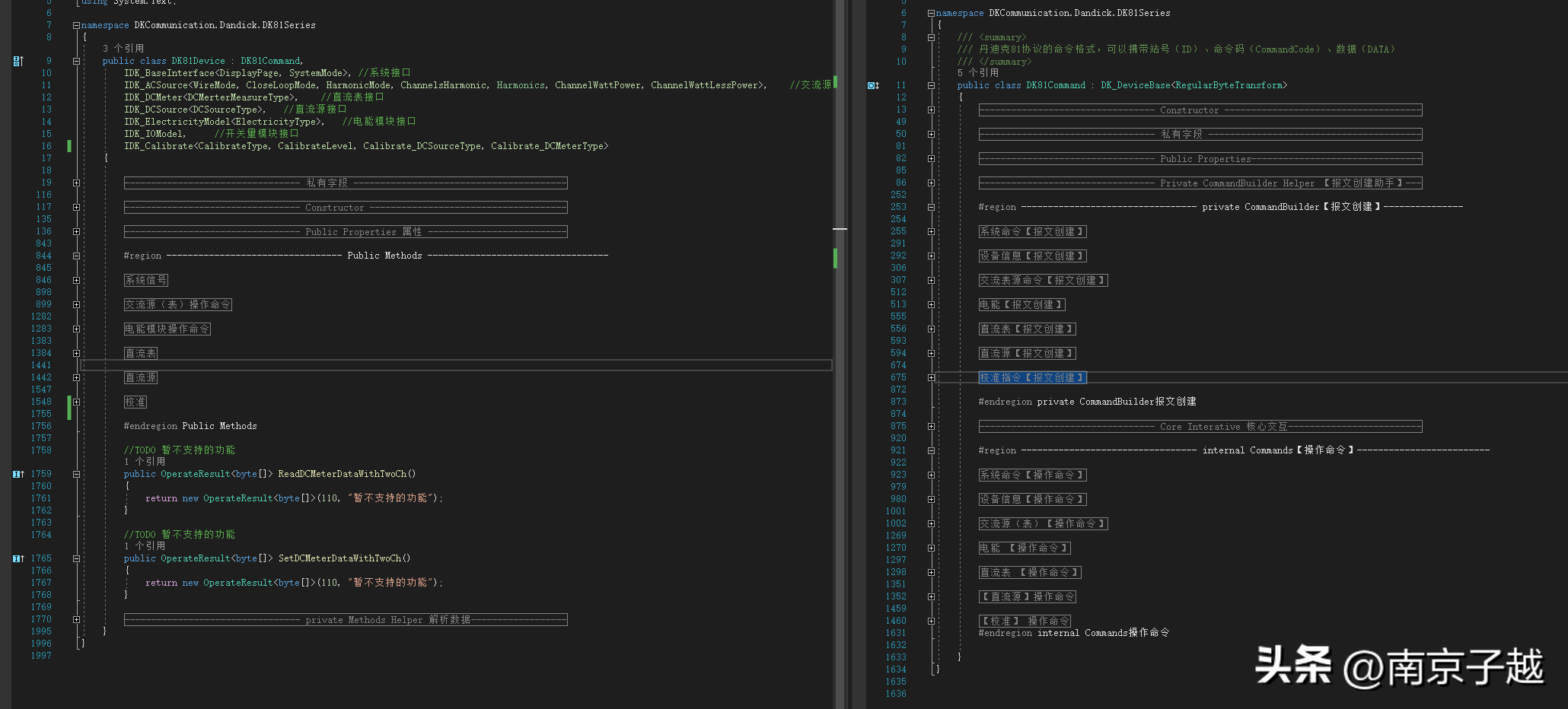Expand the Public Properties 属性 region

click(76, 231)
